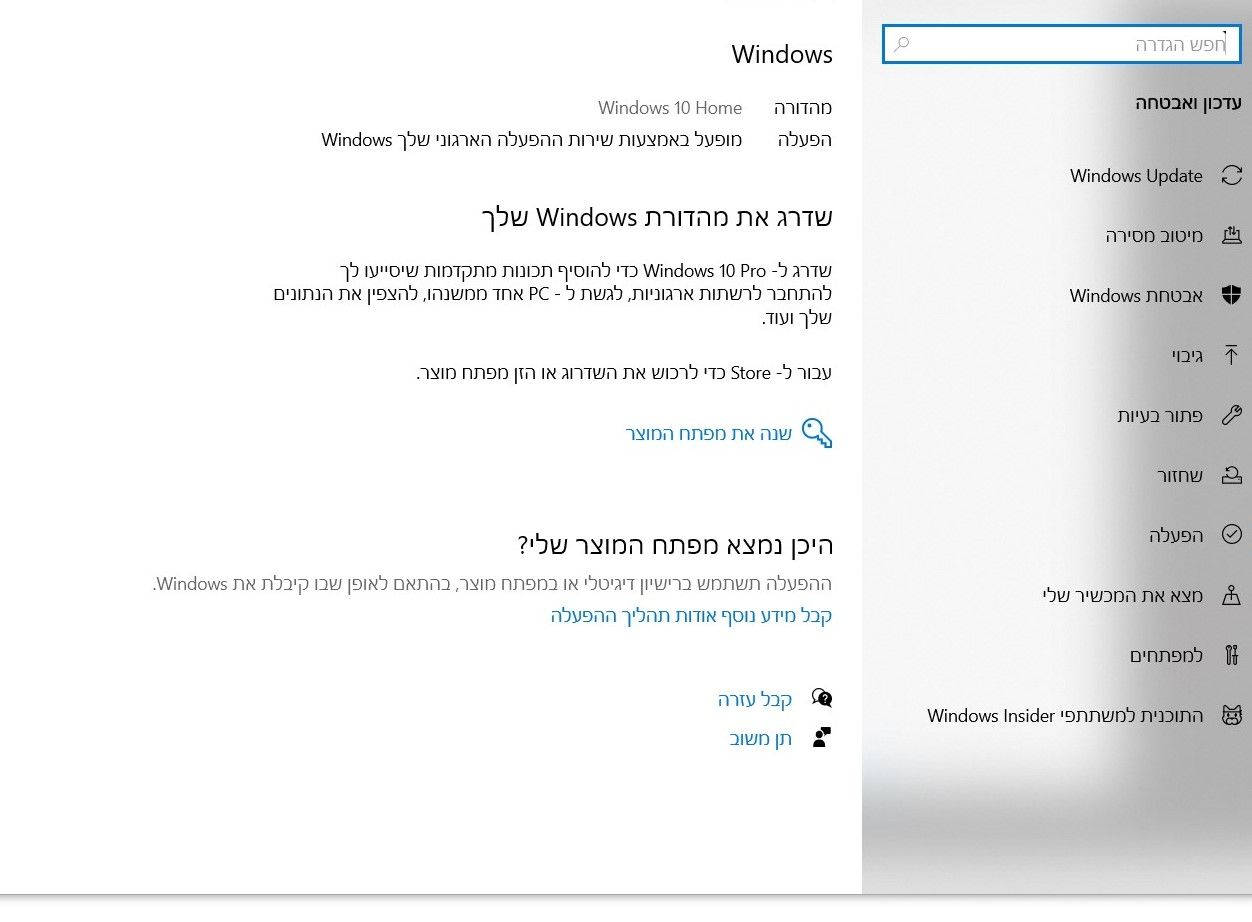Click the developers tools icon (למפתחים)
This screenshot has width=1252, height=922.
(1231, 655)
